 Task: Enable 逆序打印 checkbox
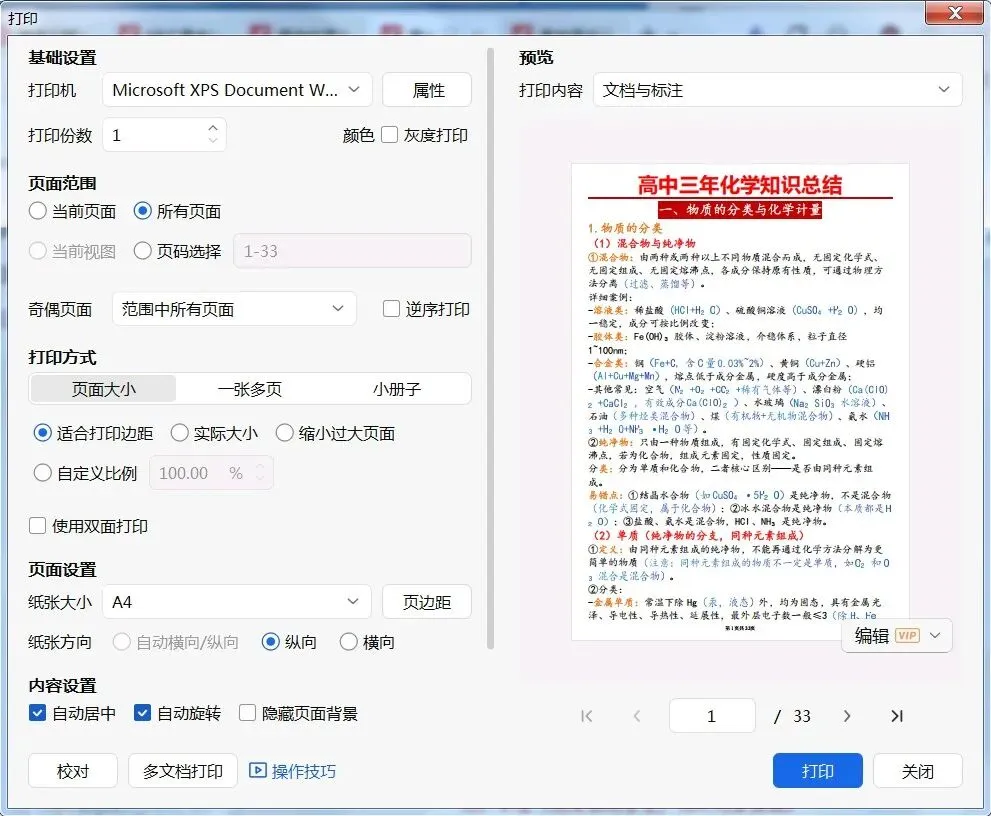[391, 309]
